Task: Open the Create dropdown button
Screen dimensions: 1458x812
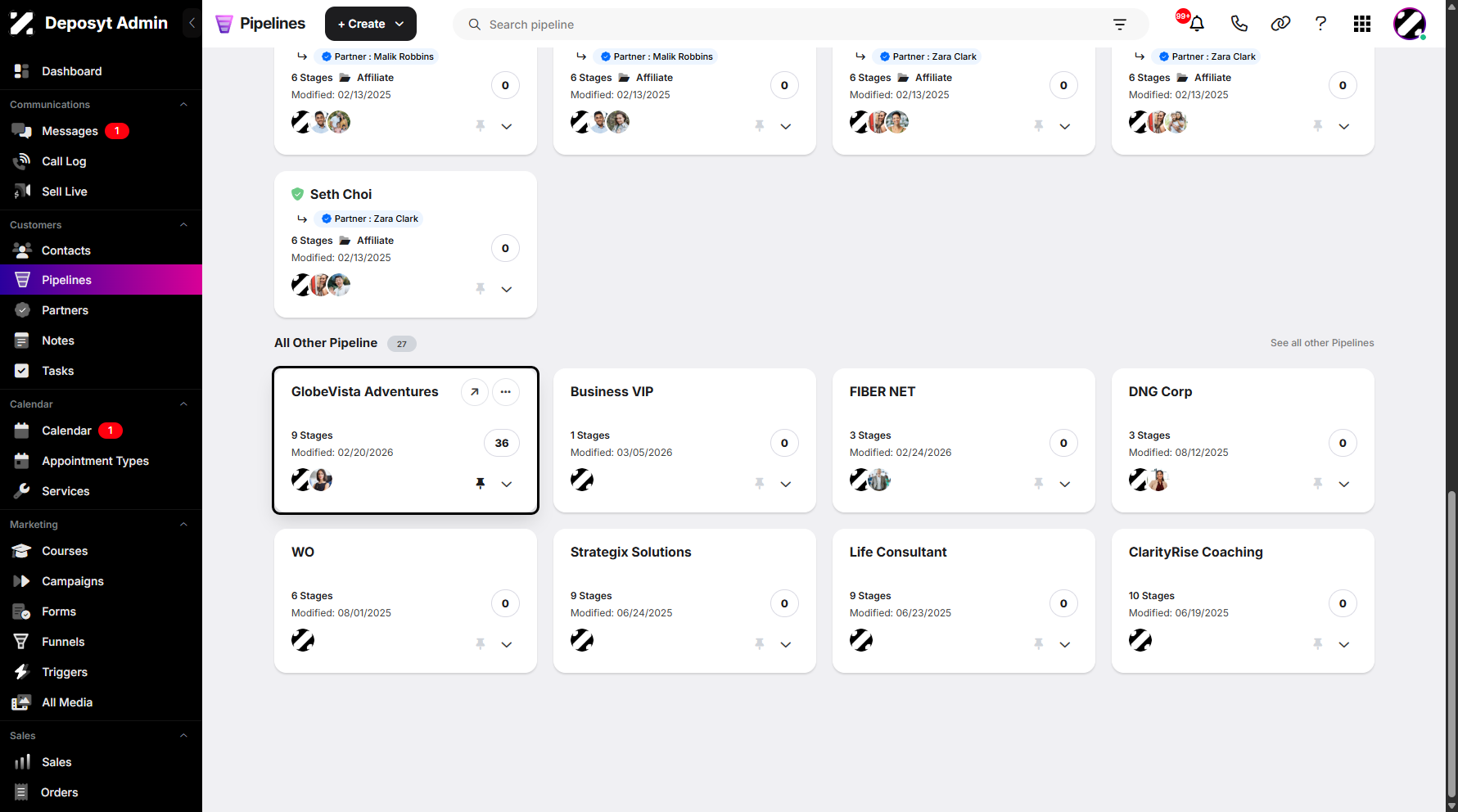Action: click(x=371, y=24)
